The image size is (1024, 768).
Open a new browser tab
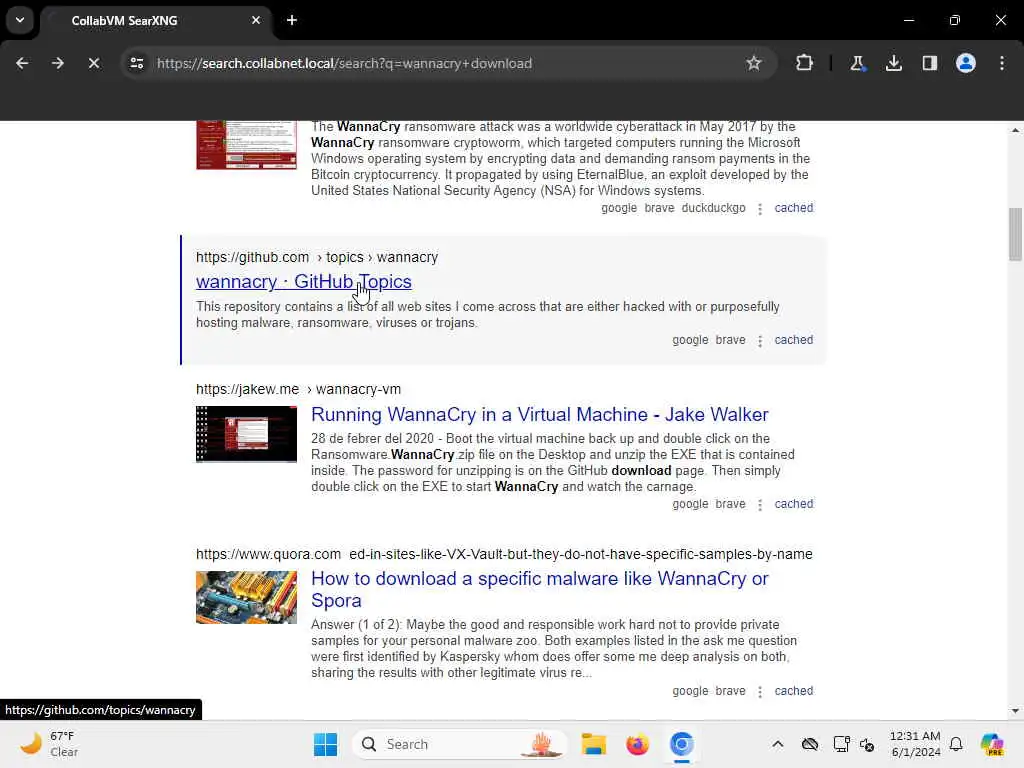(292, 20)
